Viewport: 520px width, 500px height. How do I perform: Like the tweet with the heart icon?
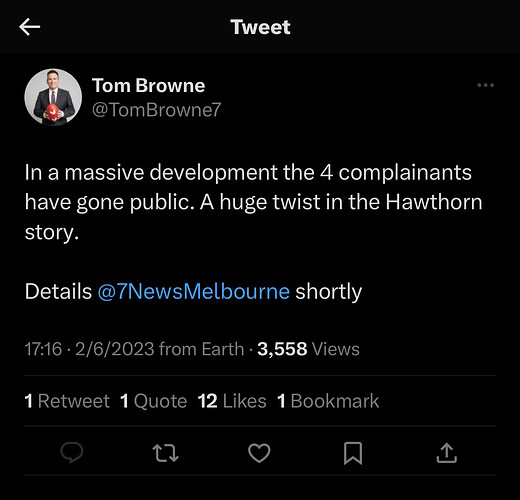259,453
